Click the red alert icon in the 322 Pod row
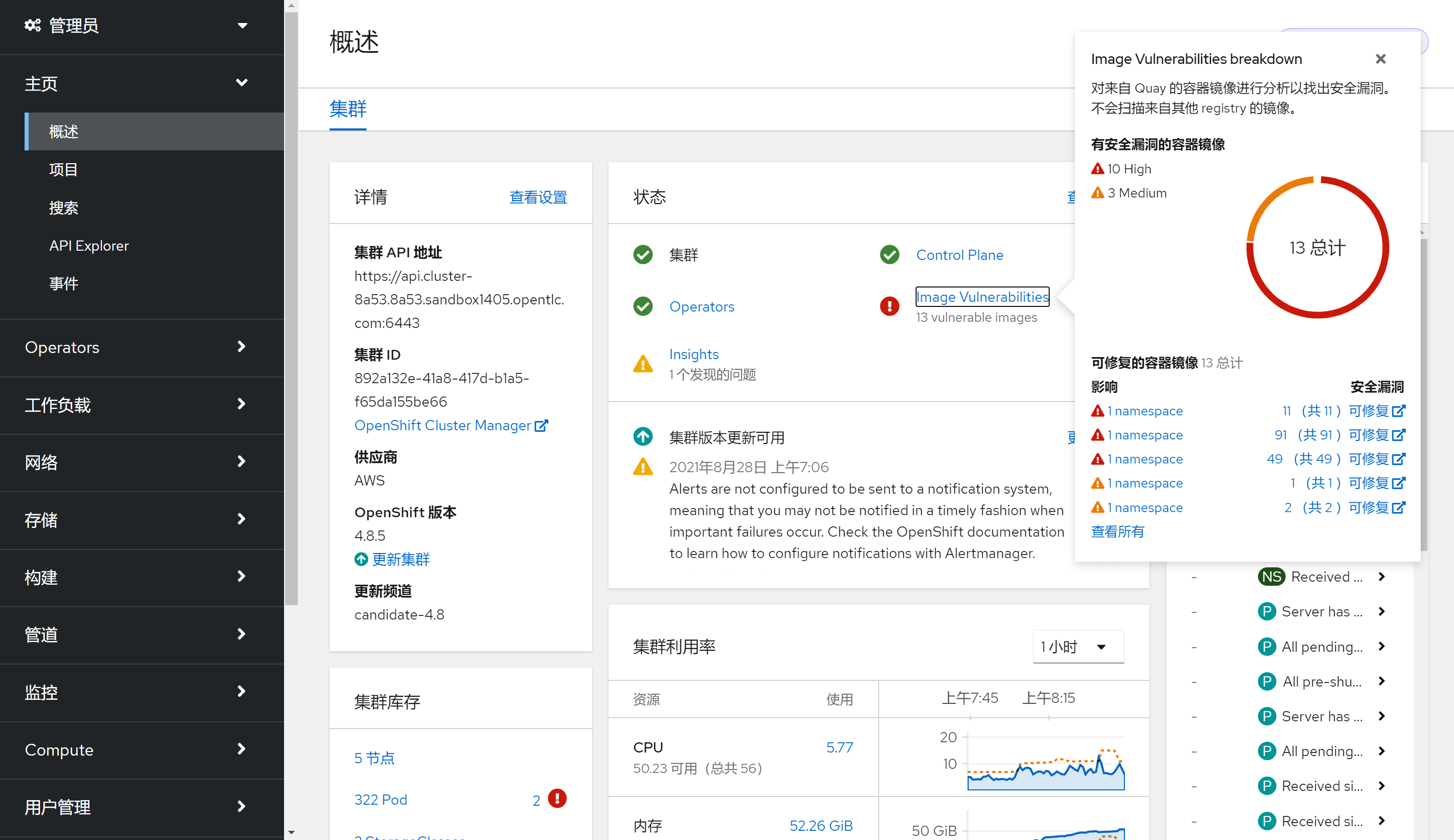Image resolution: width=1454 pixels, height=840 pixels. pos(557,799)
